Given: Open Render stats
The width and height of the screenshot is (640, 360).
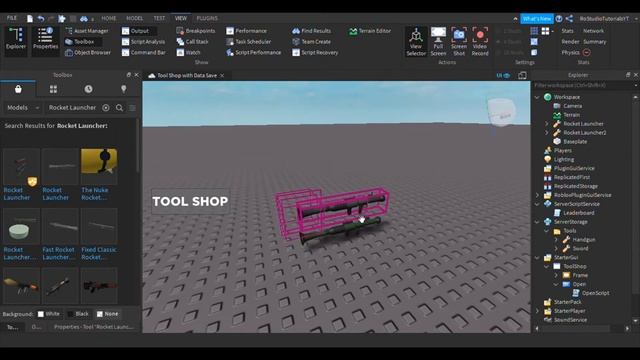Looking at the screenshot, I should pos(570,42).
